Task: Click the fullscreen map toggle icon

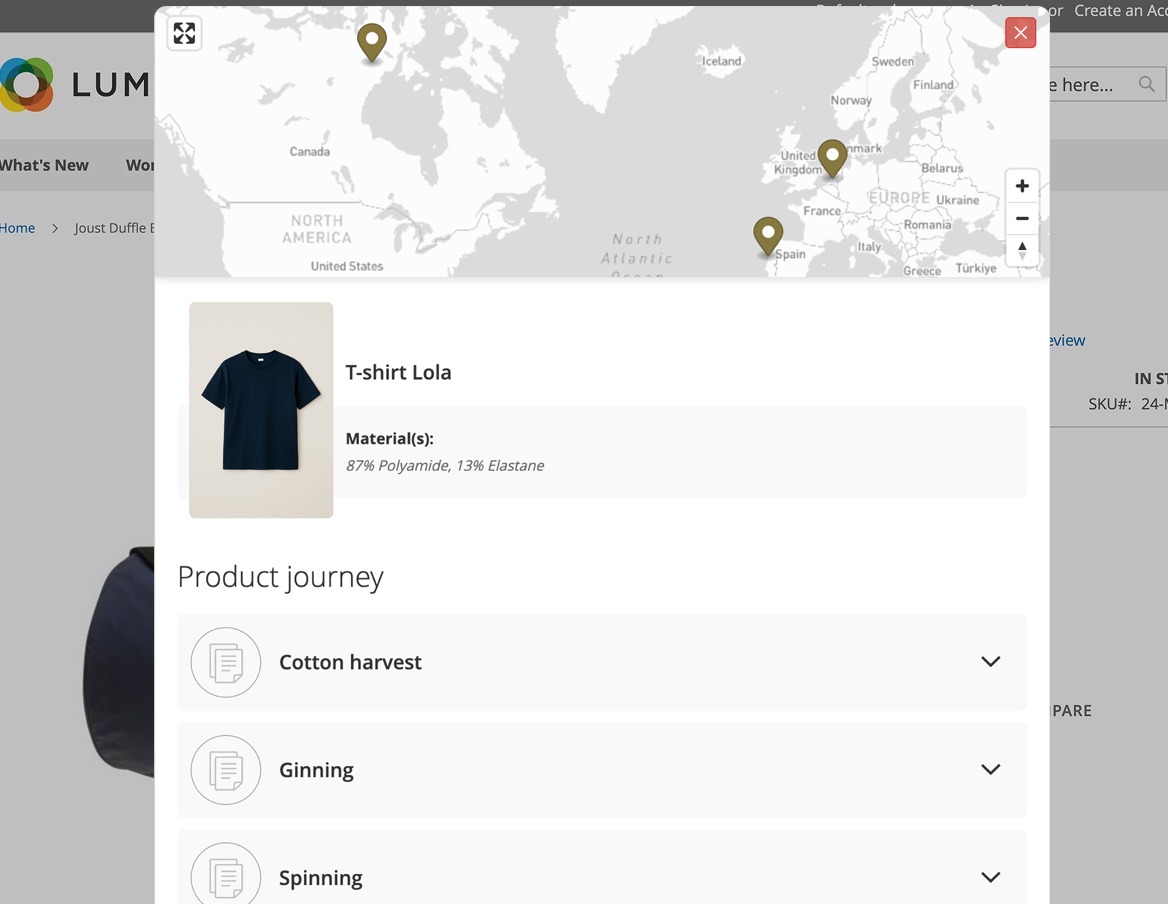Action: [184, 33]
